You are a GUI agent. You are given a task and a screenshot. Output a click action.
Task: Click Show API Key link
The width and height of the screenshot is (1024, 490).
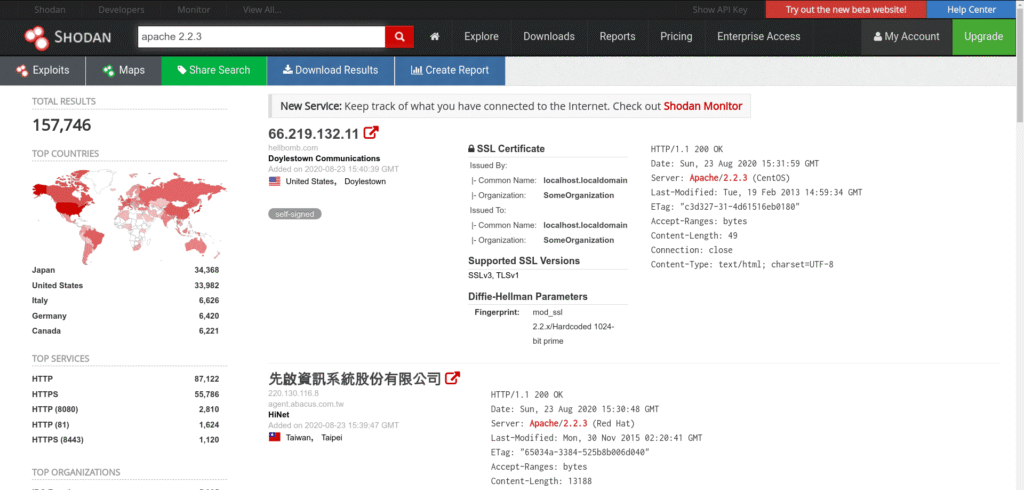(720, 10)
